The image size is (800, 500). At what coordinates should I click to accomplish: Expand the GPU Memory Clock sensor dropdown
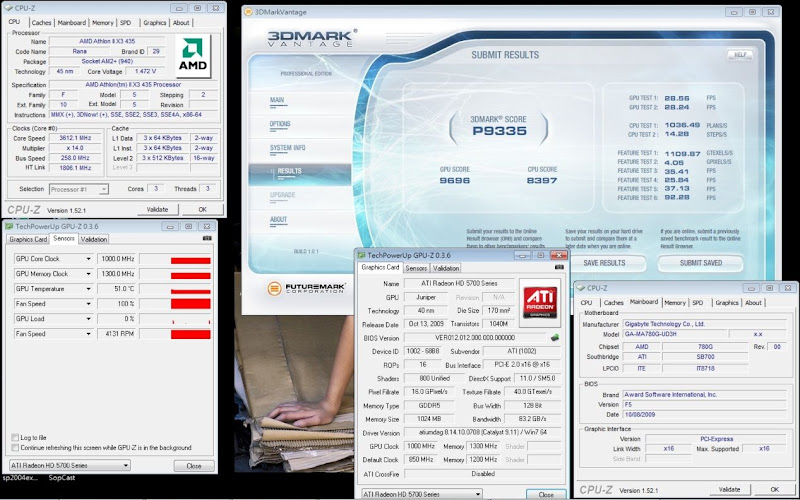(x=88, y=274)
